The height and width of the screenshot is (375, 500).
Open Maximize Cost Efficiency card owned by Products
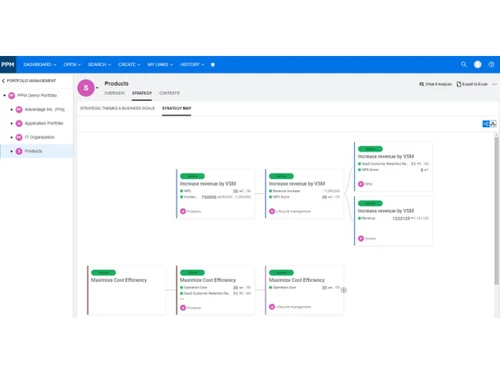(x=215, y=290)
